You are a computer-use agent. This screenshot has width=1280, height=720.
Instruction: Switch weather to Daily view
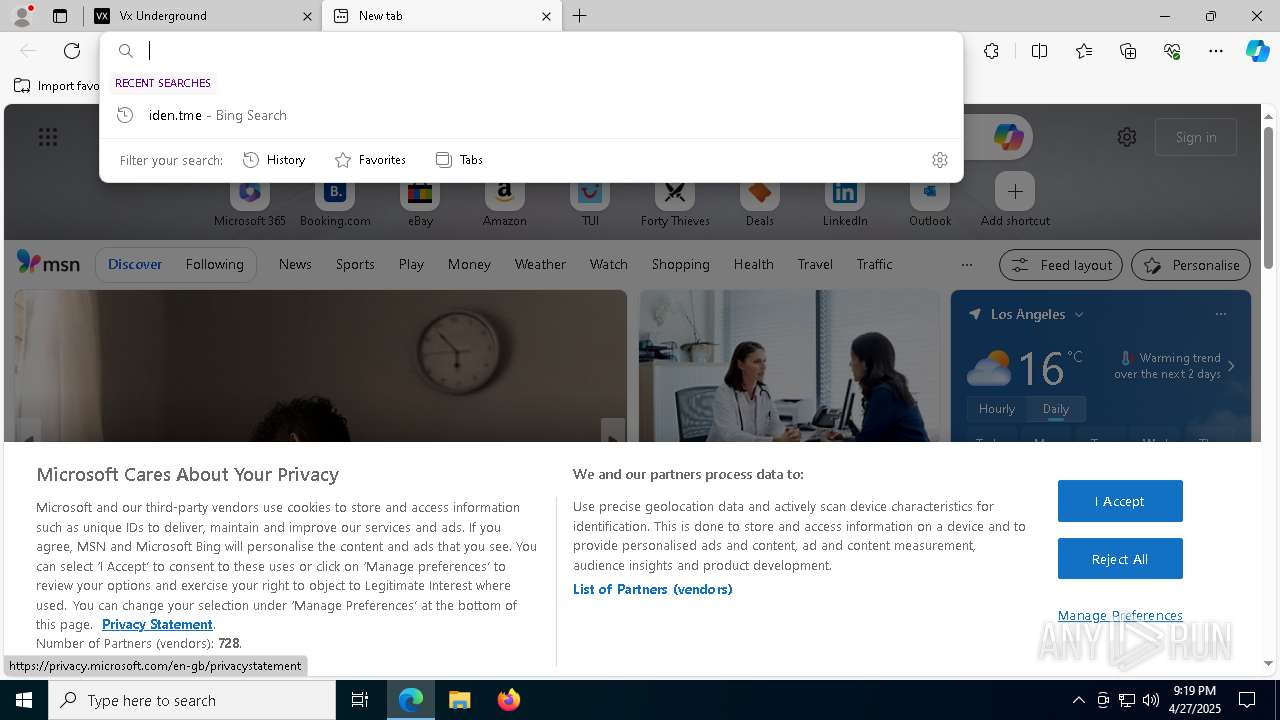1055,409
